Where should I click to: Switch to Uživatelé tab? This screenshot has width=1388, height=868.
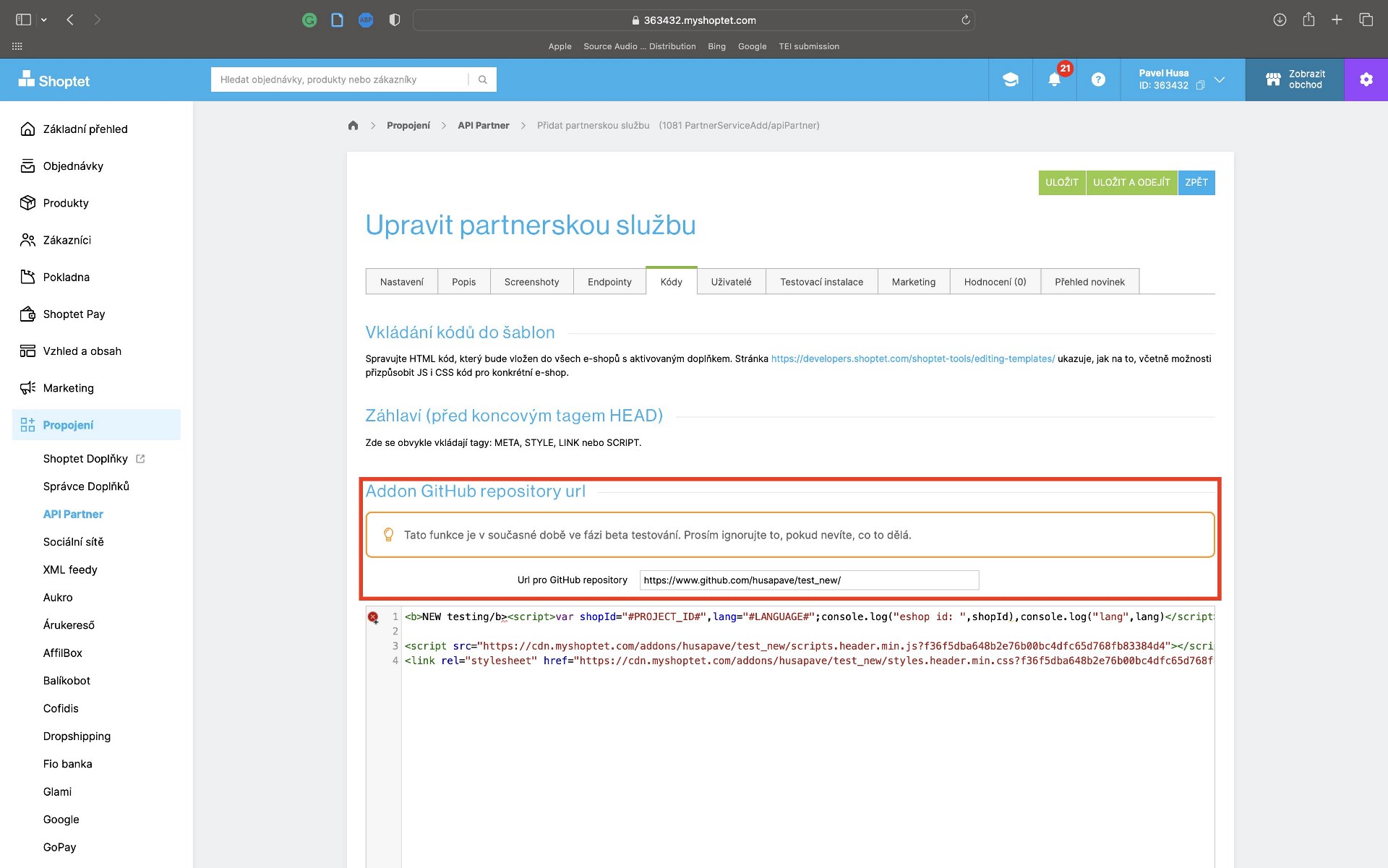[731, 282]
